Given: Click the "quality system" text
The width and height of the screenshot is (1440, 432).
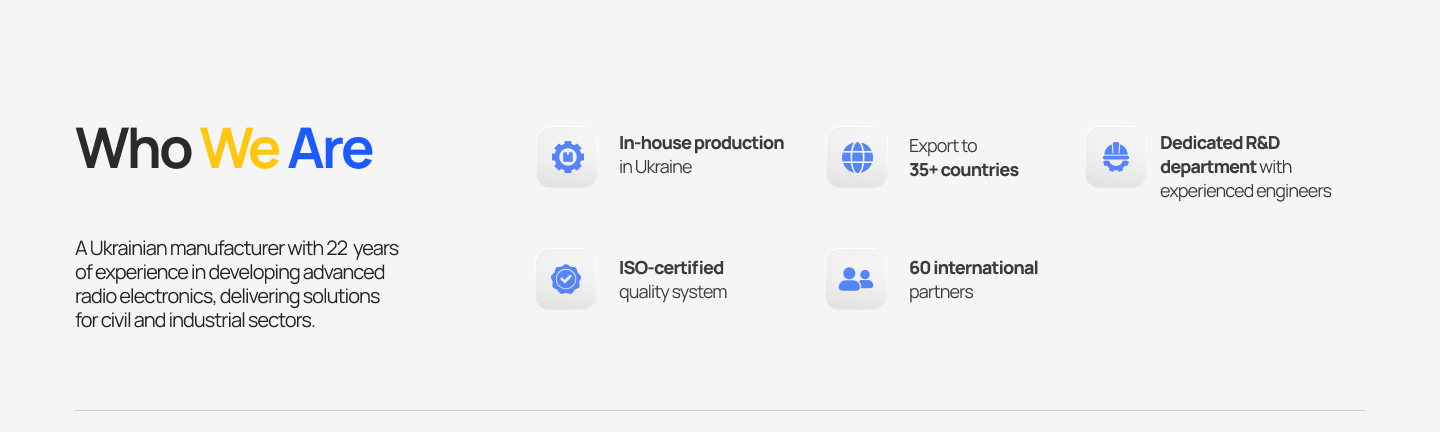Looking at the screenshot, I should pos(672,292).
